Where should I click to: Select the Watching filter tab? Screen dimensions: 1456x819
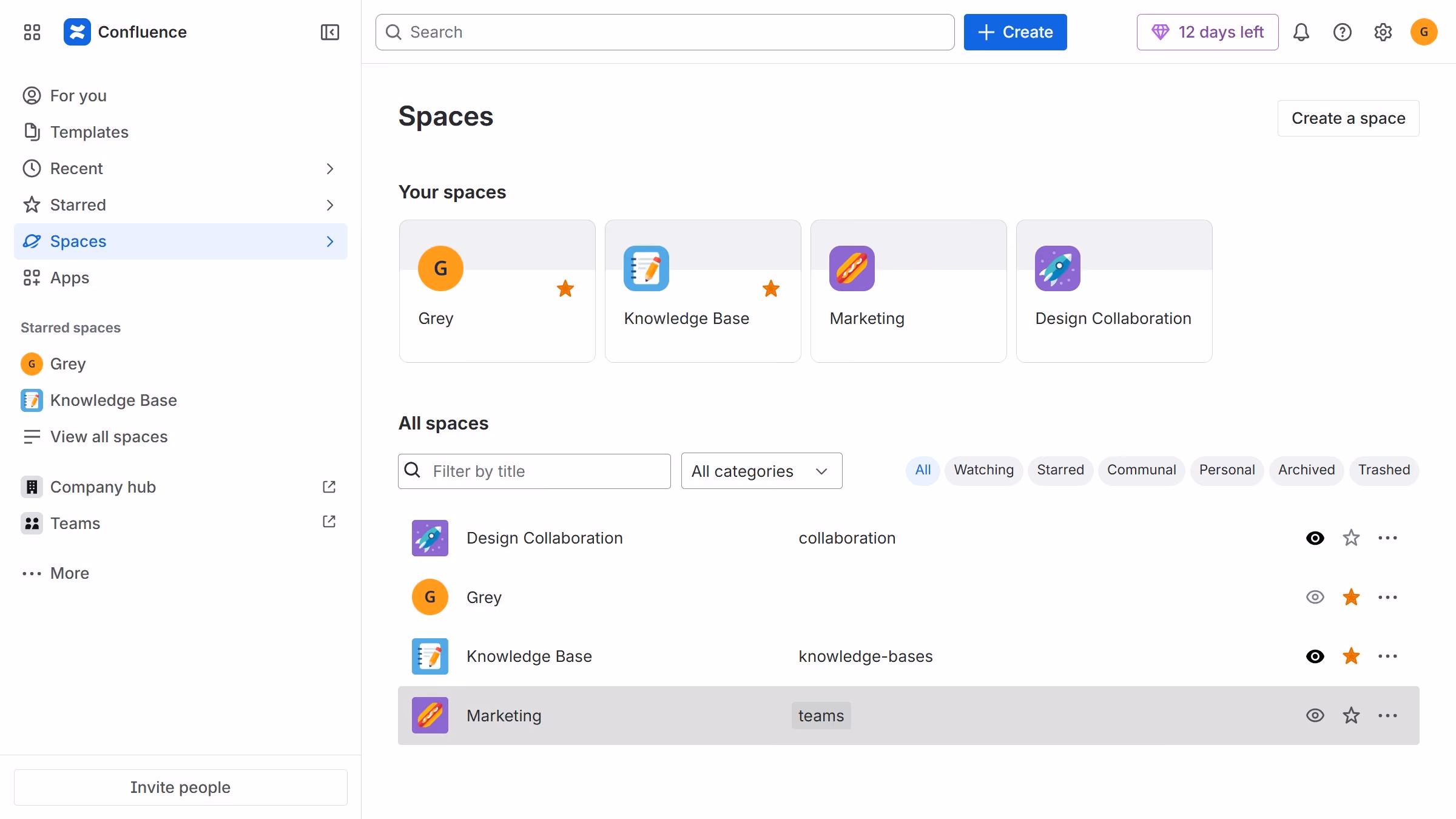[983, 470]
